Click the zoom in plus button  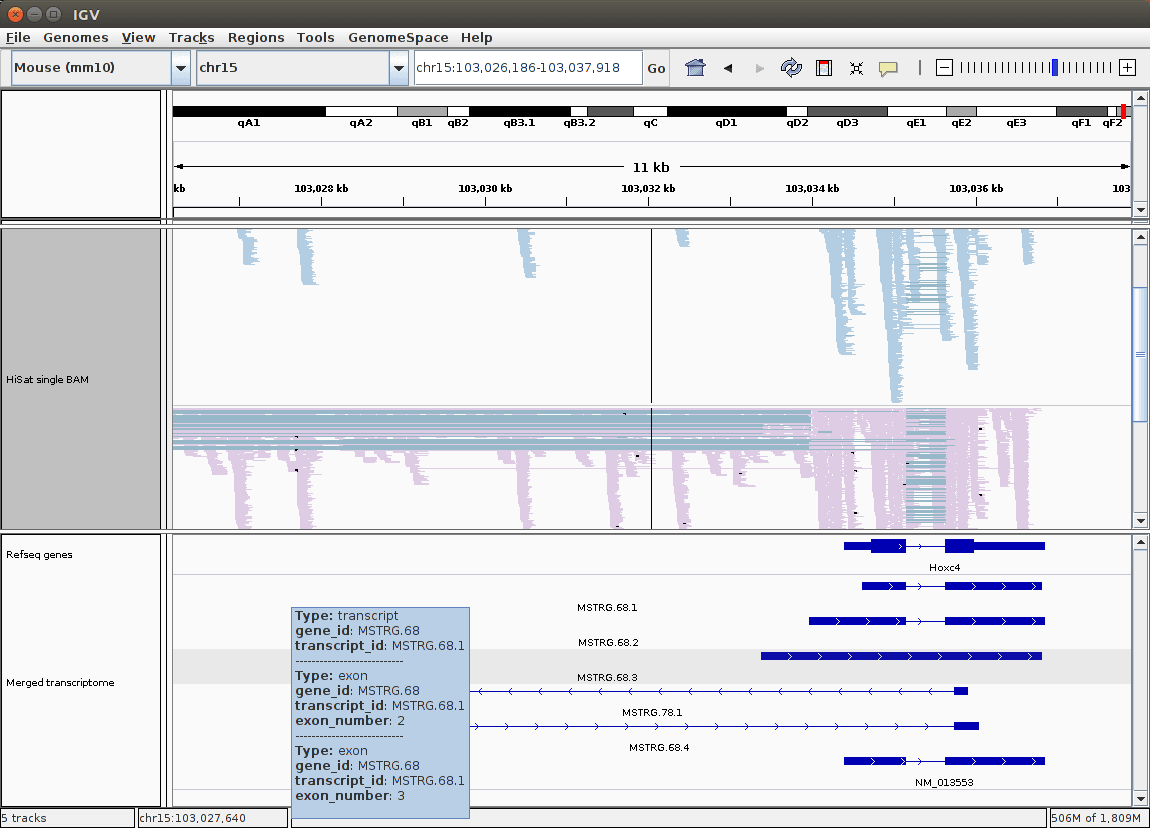(x=1127, y=68)
